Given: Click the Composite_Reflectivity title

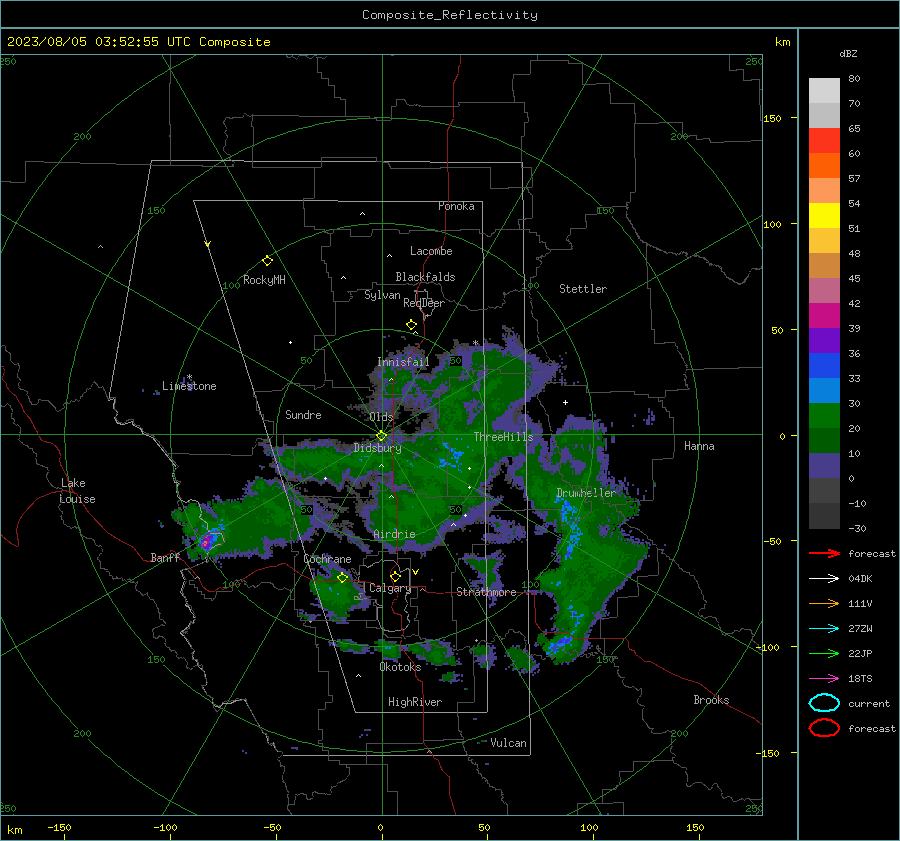Looking at the screenshot, I should (450, 15).
